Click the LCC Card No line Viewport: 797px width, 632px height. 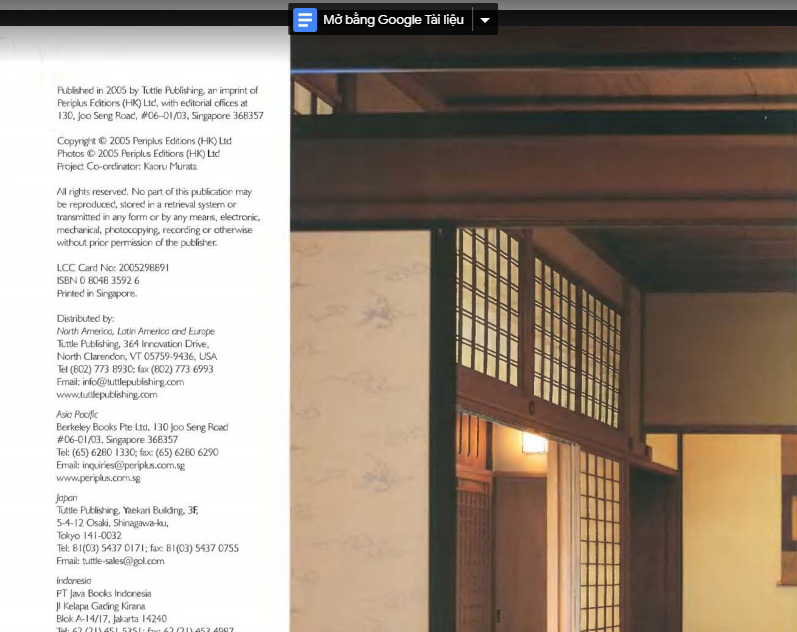[x=113, y=268]
